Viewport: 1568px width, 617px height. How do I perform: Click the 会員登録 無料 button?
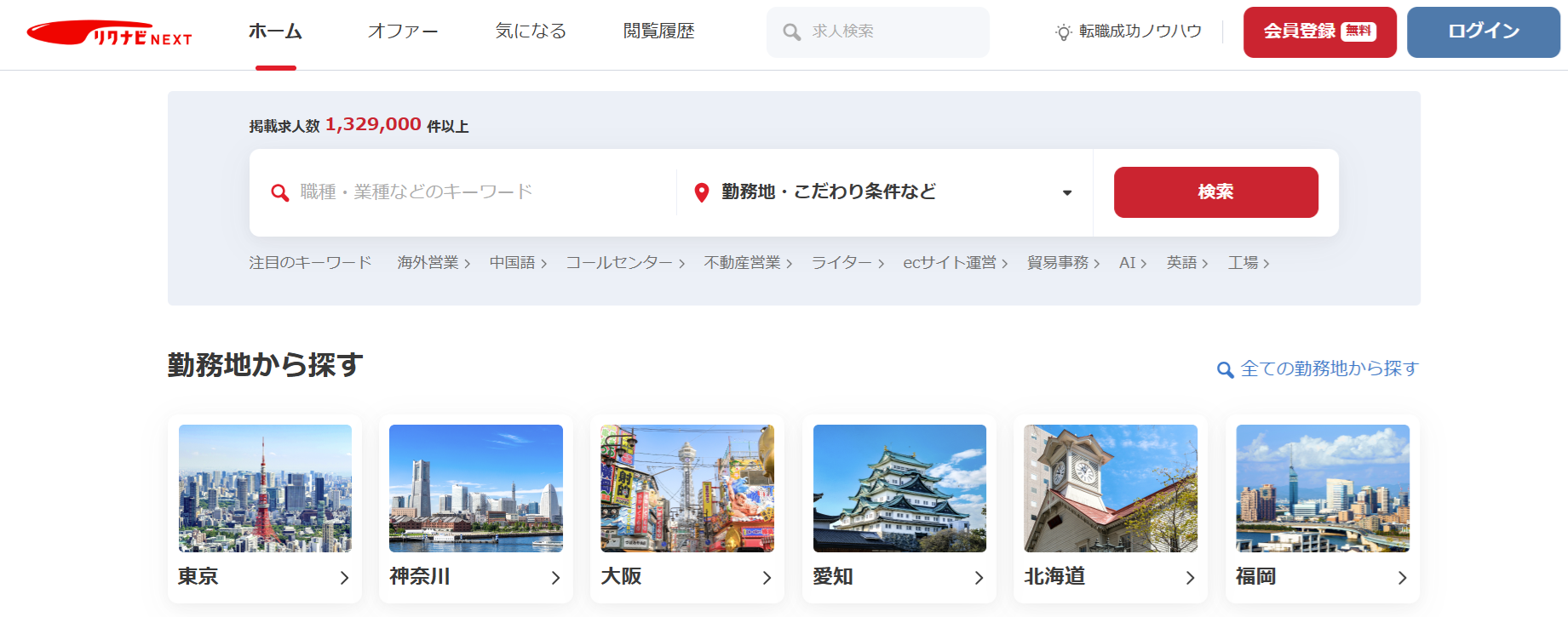1319,32
